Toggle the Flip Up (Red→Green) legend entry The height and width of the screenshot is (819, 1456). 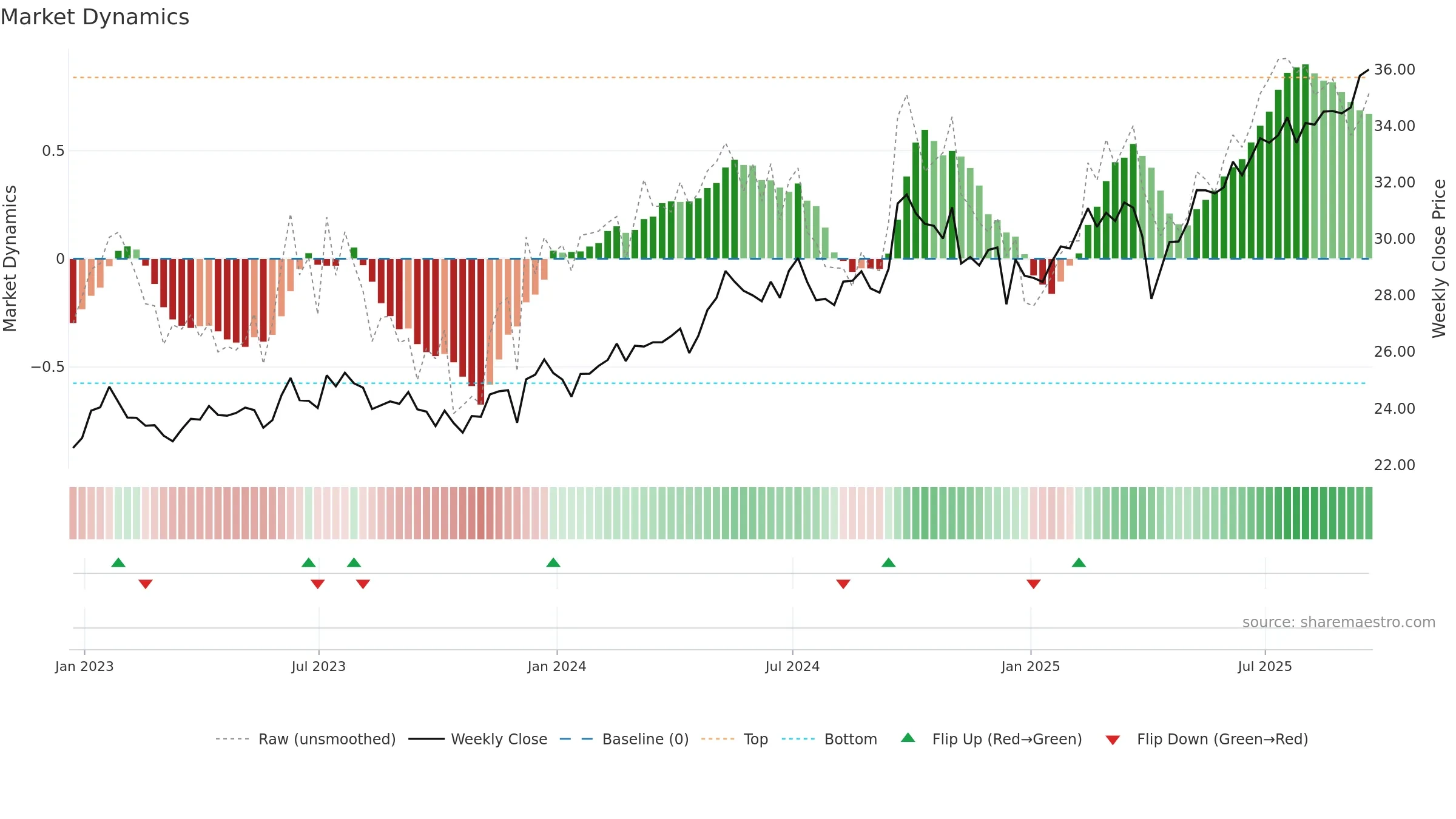click(991, 739)
